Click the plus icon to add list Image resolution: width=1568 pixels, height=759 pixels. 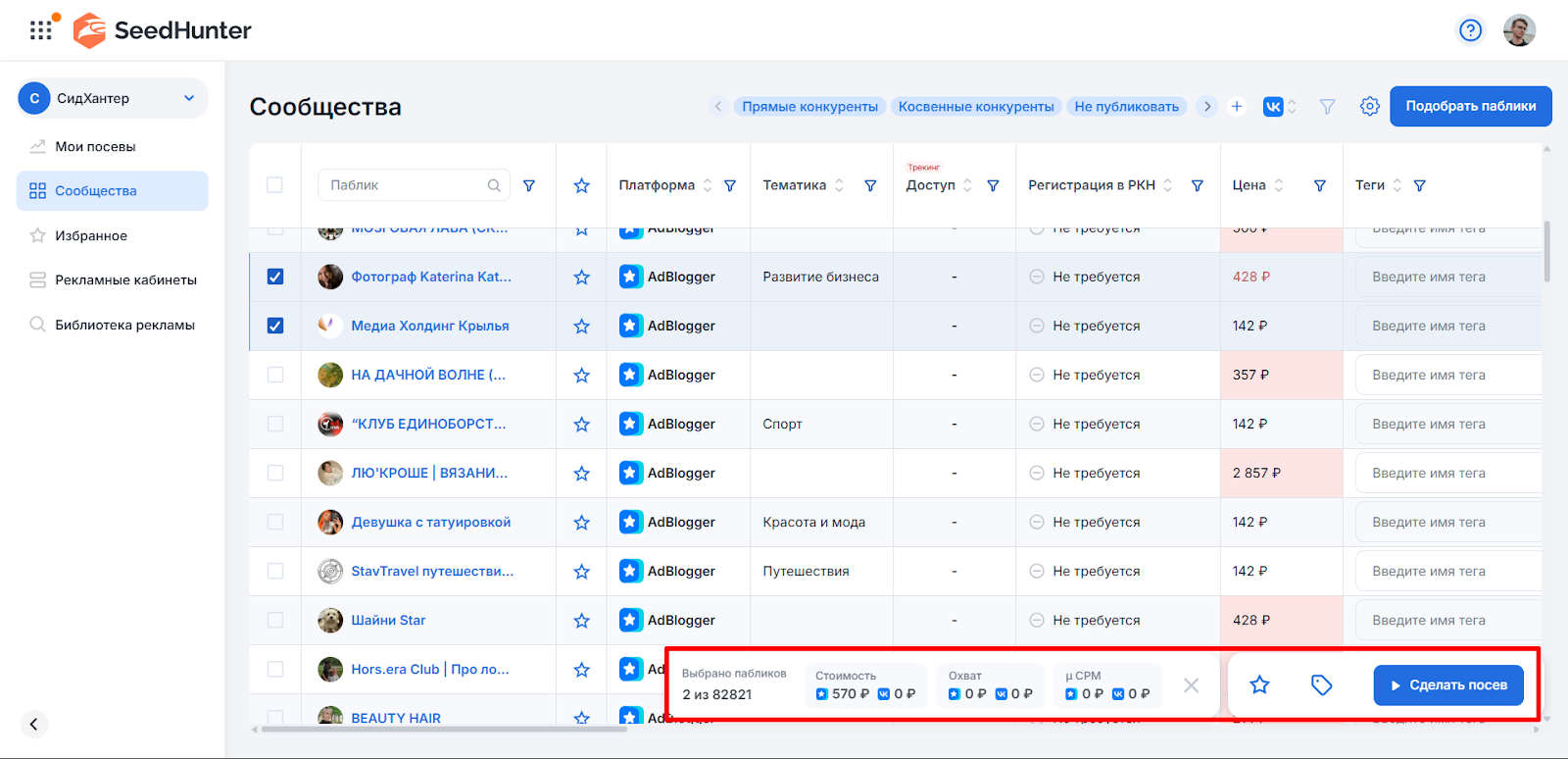coord(1237,106)
